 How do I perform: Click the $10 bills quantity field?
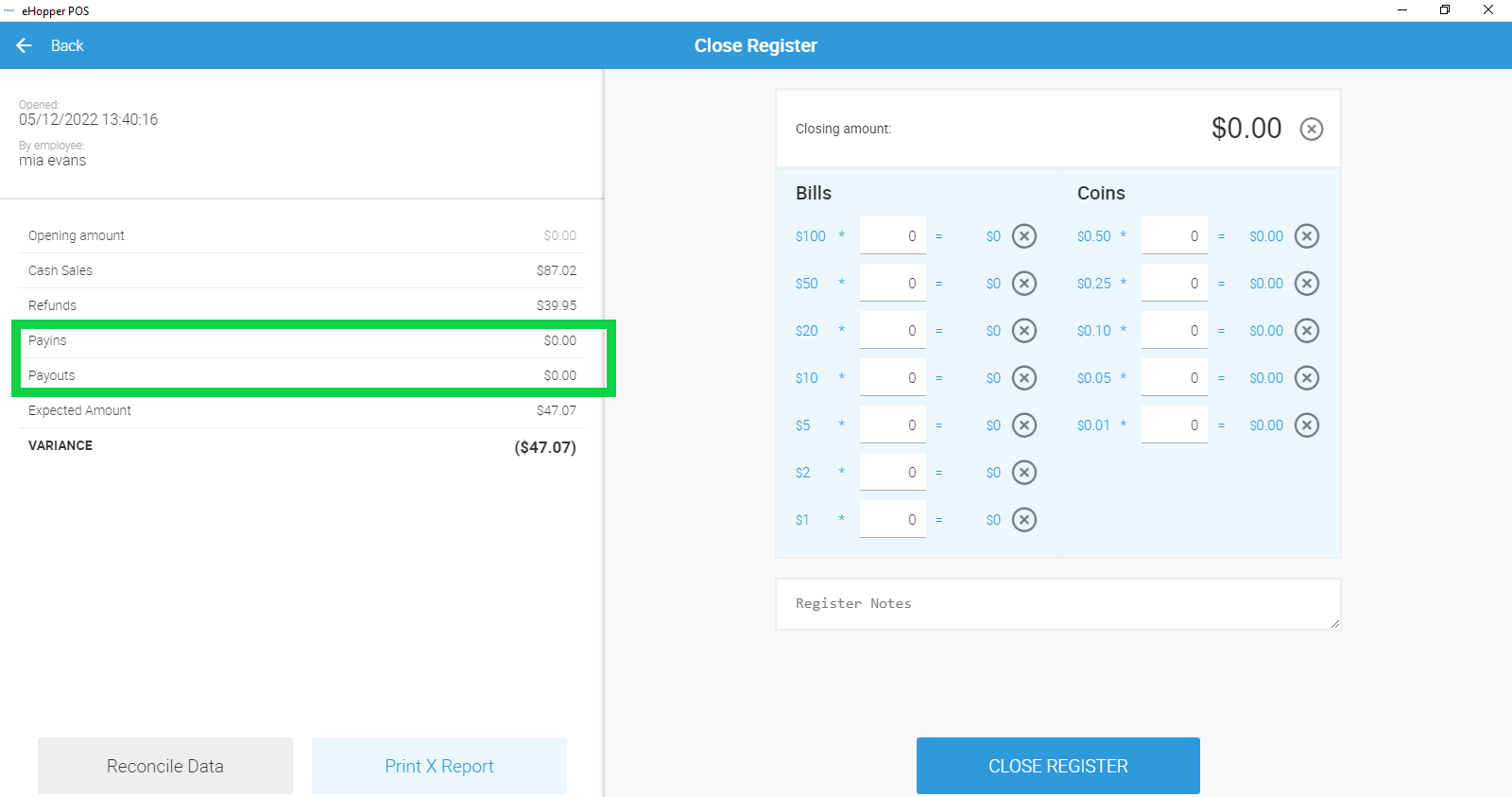pos(893,377)
